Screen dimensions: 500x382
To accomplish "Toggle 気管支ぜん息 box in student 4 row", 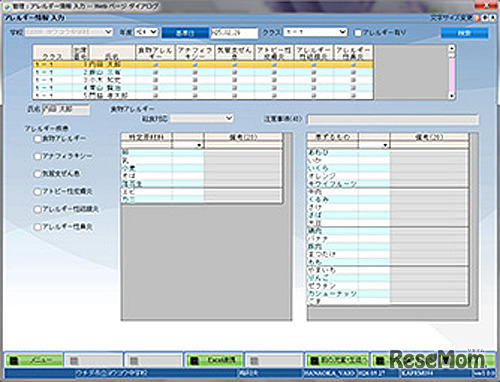I will click(234, 88).
